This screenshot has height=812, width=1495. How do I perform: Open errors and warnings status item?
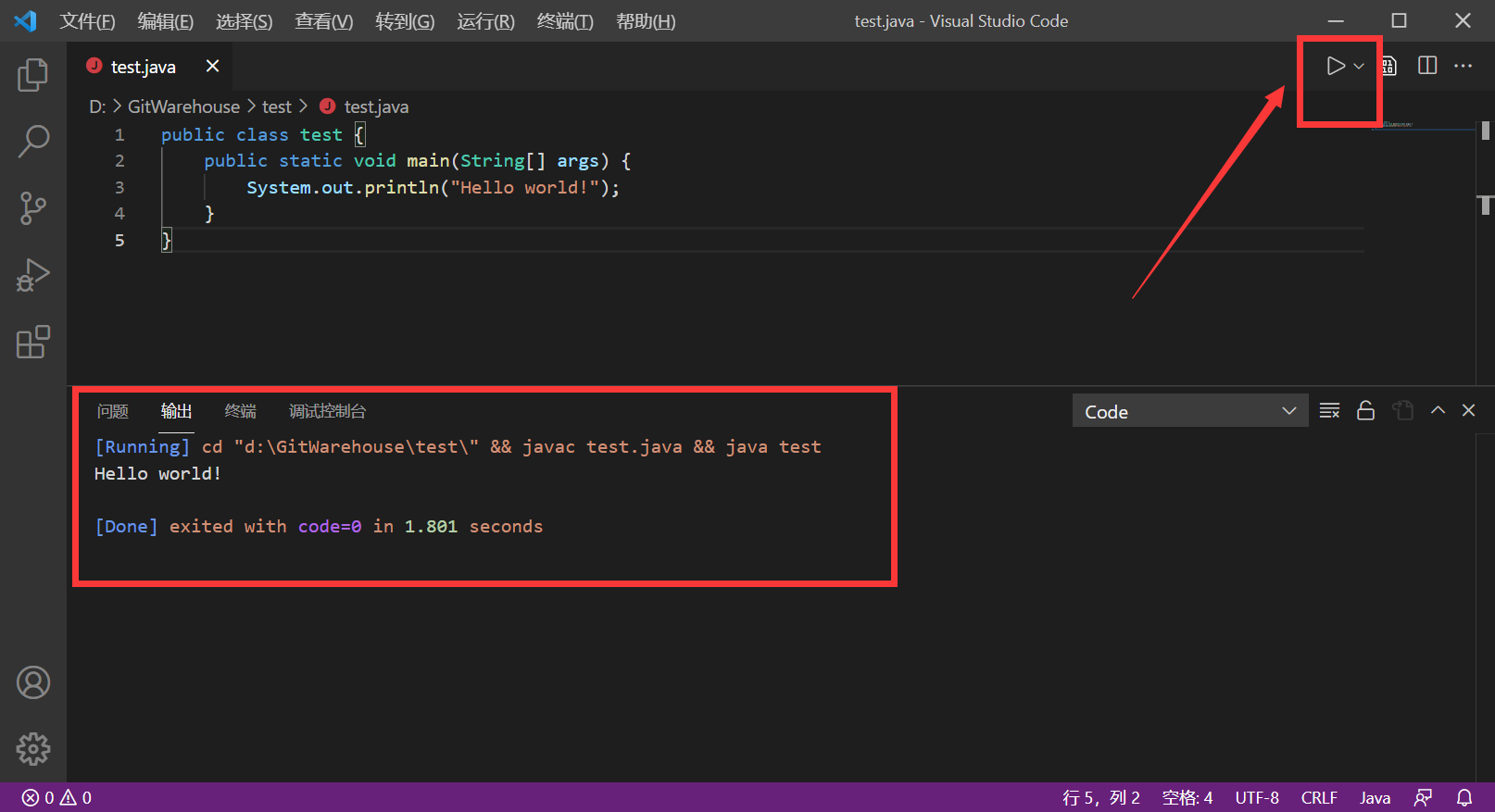[x=57, y=797]
